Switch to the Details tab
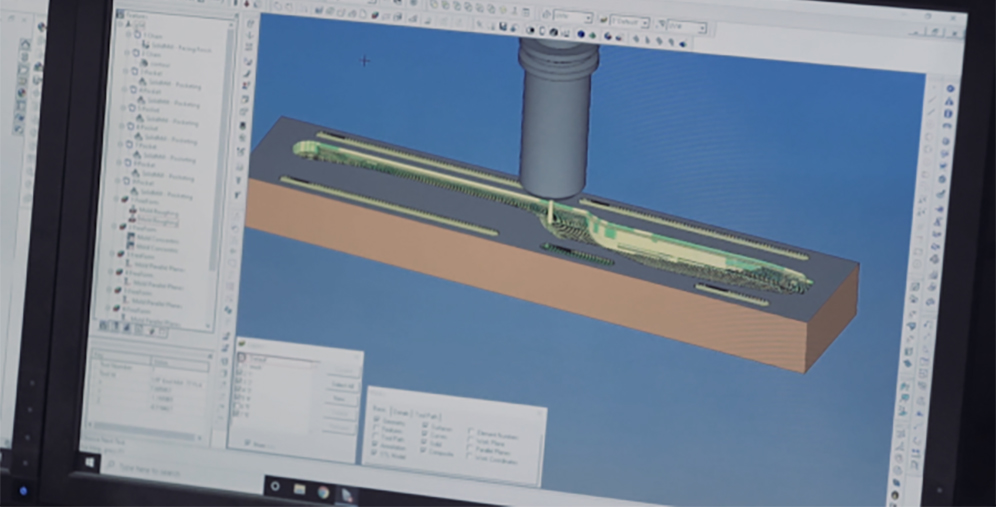 tap(401, 413)
